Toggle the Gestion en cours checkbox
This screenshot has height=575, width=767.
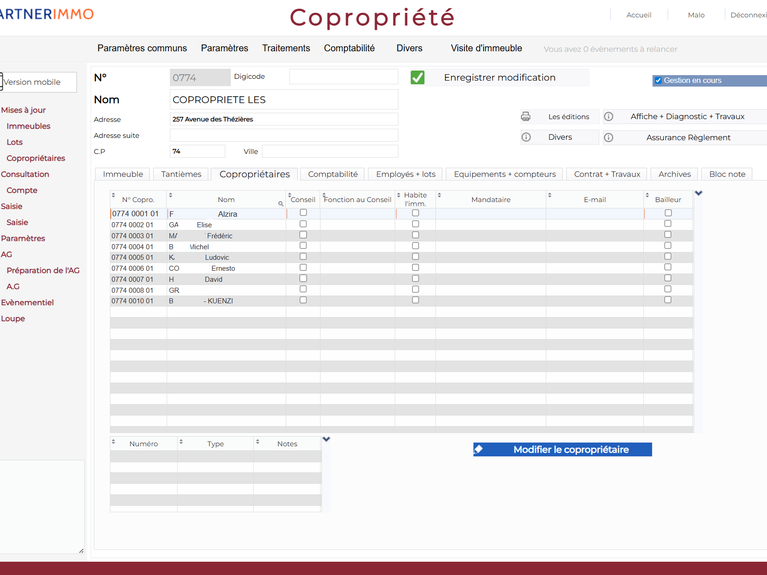658,81
